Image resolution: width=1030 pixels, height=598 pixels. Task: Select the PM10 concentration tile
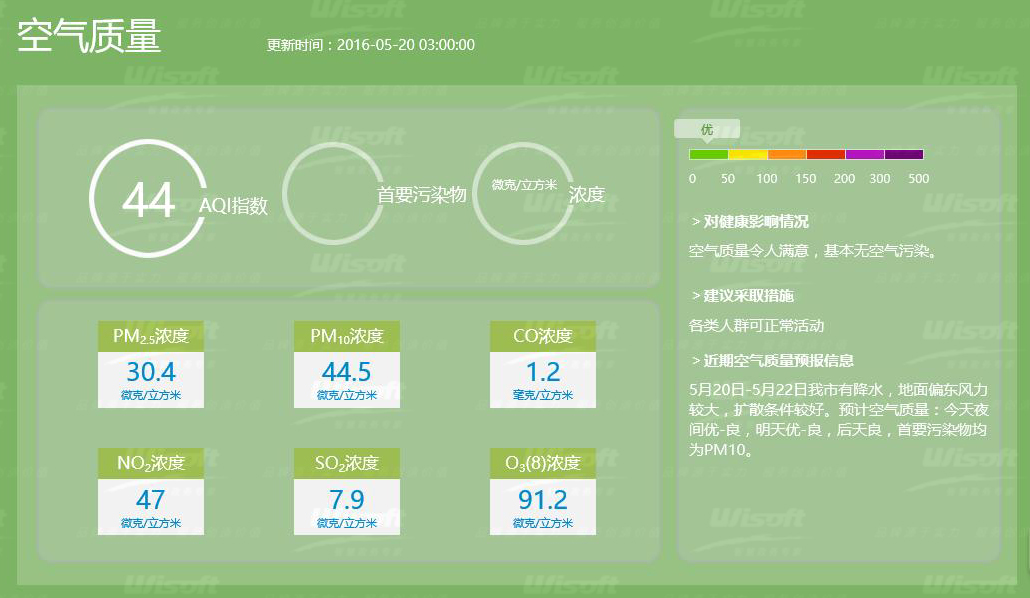[x=347, y=365]
